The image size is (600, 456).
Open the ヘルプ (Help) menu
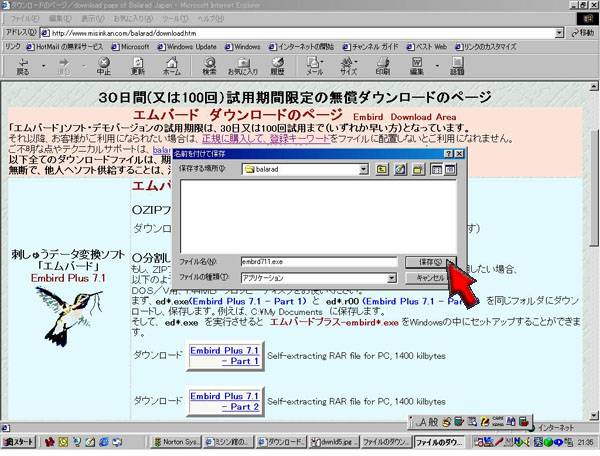211,18
